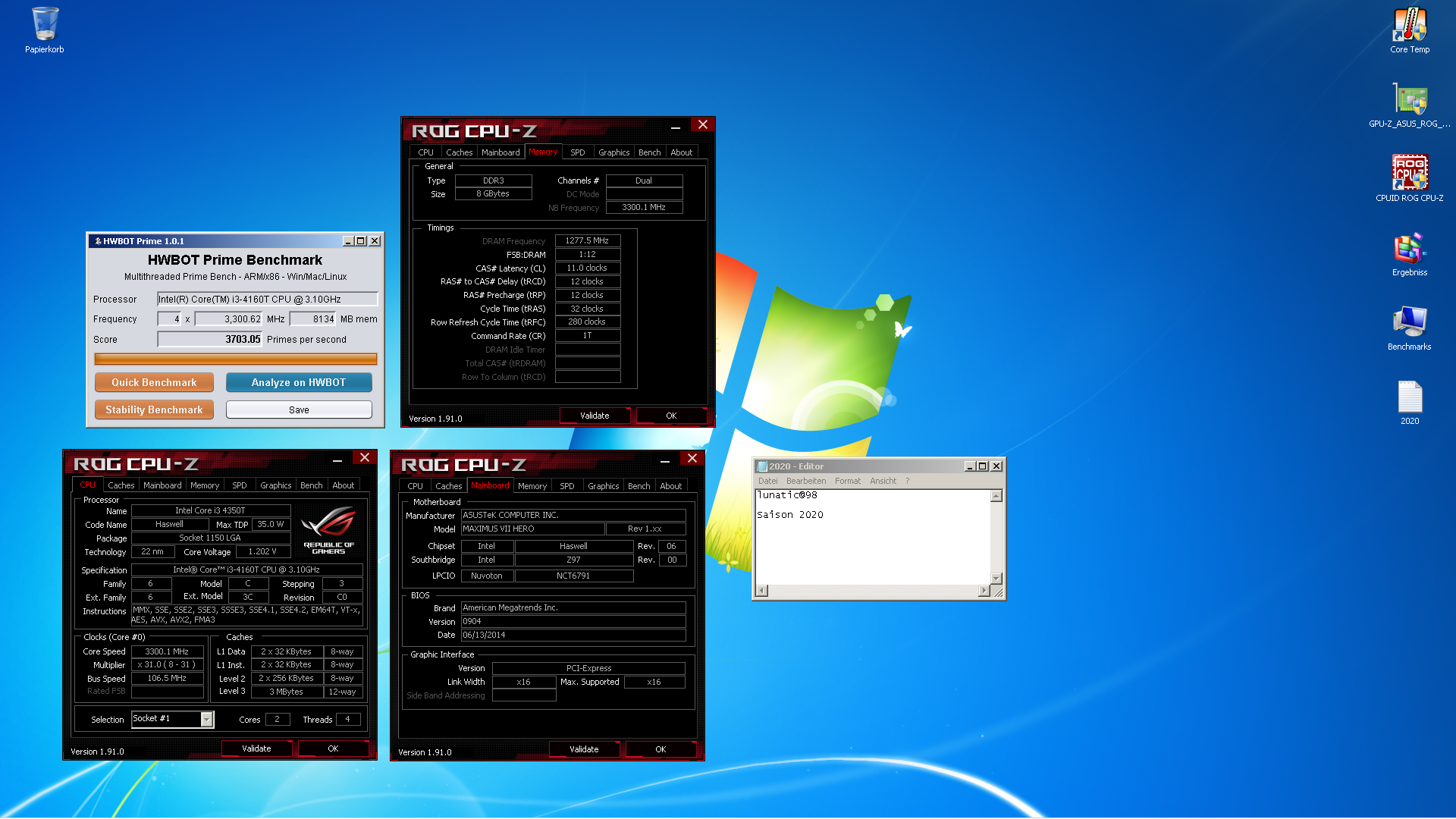The image size is (1456, 819).
Task: Click OK in the Memory CPU-Z window
Action: (x=671, y=416)
